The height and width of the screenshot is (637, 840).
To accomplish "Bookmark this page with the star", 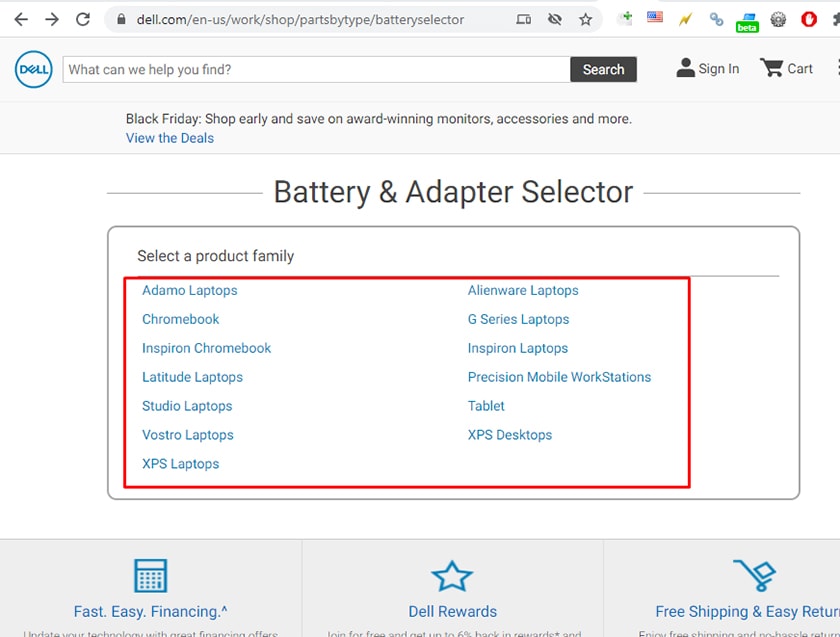I will click(x=585, y=18).
